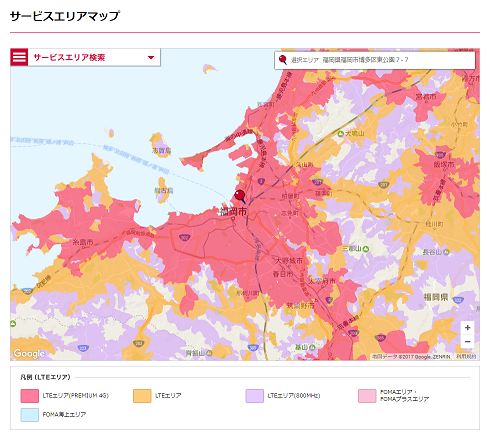490x438 pixels.
Task: Click the FOMA海上エリア legend text
Action: point(64,415)
